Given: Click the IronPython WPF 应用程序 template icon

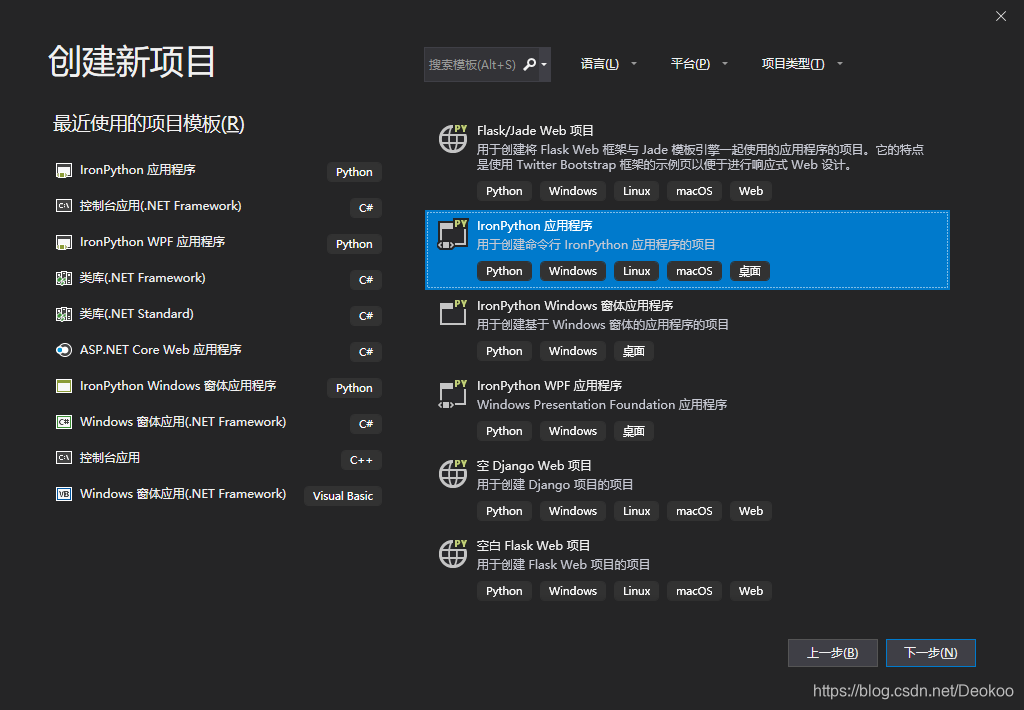Looking at the screenshot, I should [453, 395].
